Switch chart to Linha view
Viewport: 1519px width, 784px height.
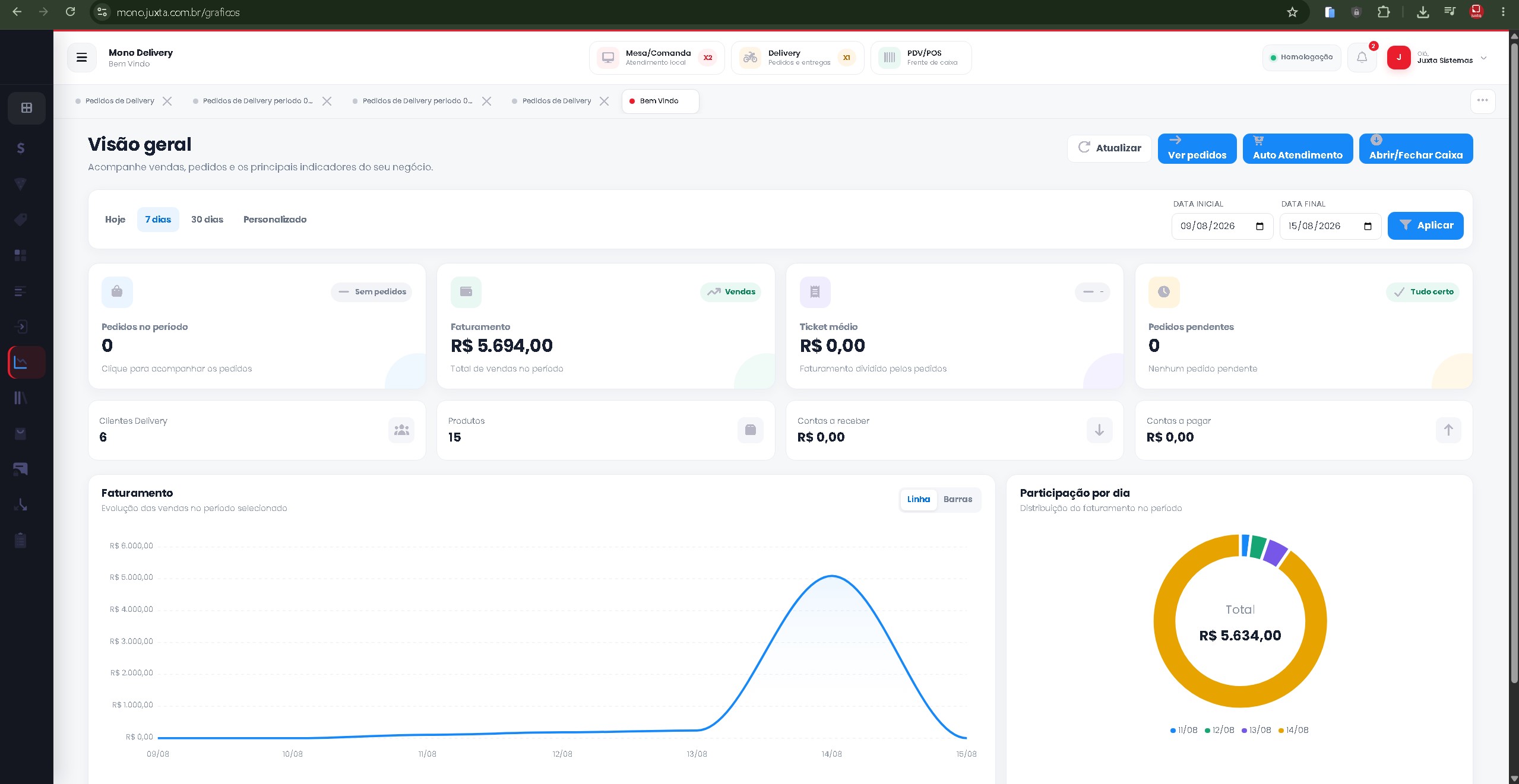tap(919, 500)
